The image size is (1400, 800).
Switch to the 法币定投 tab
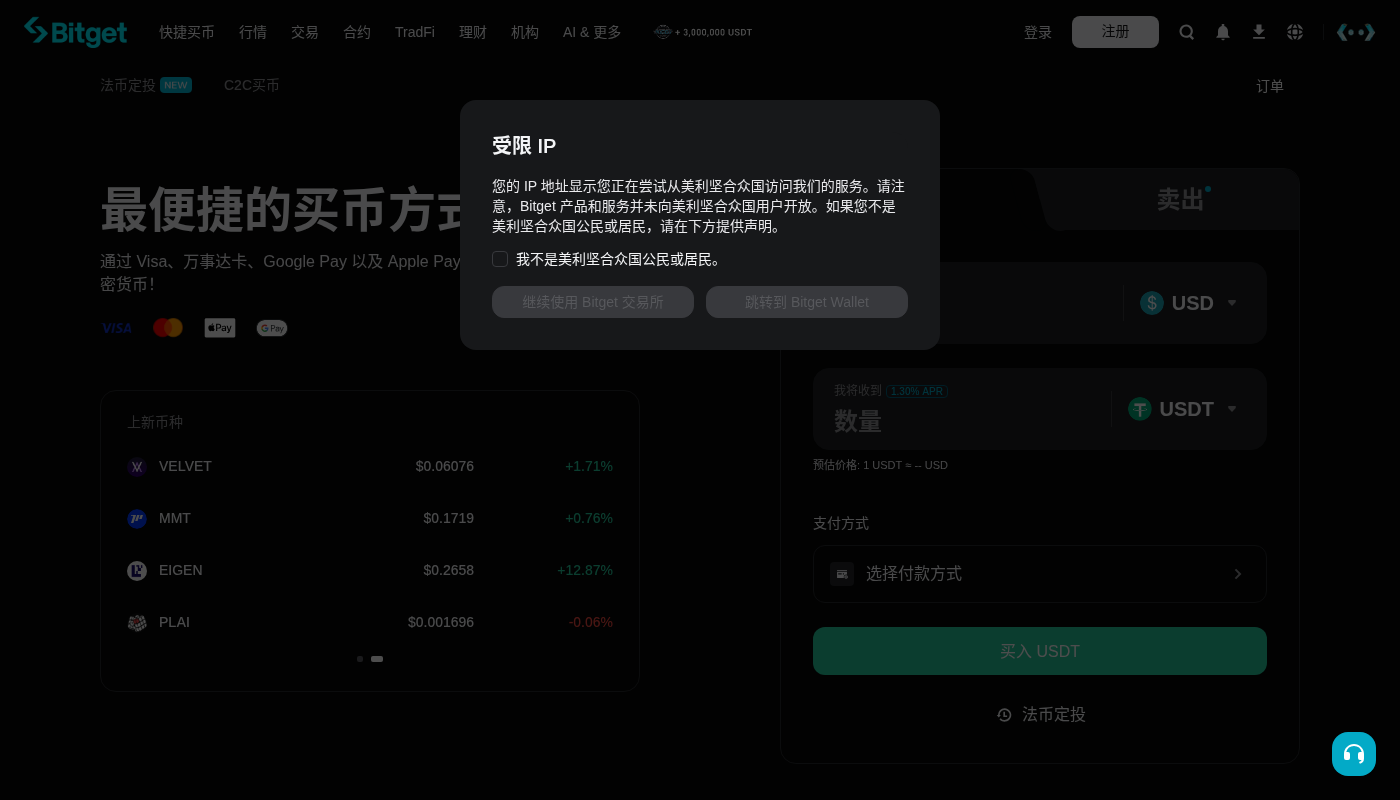[128, 85]
